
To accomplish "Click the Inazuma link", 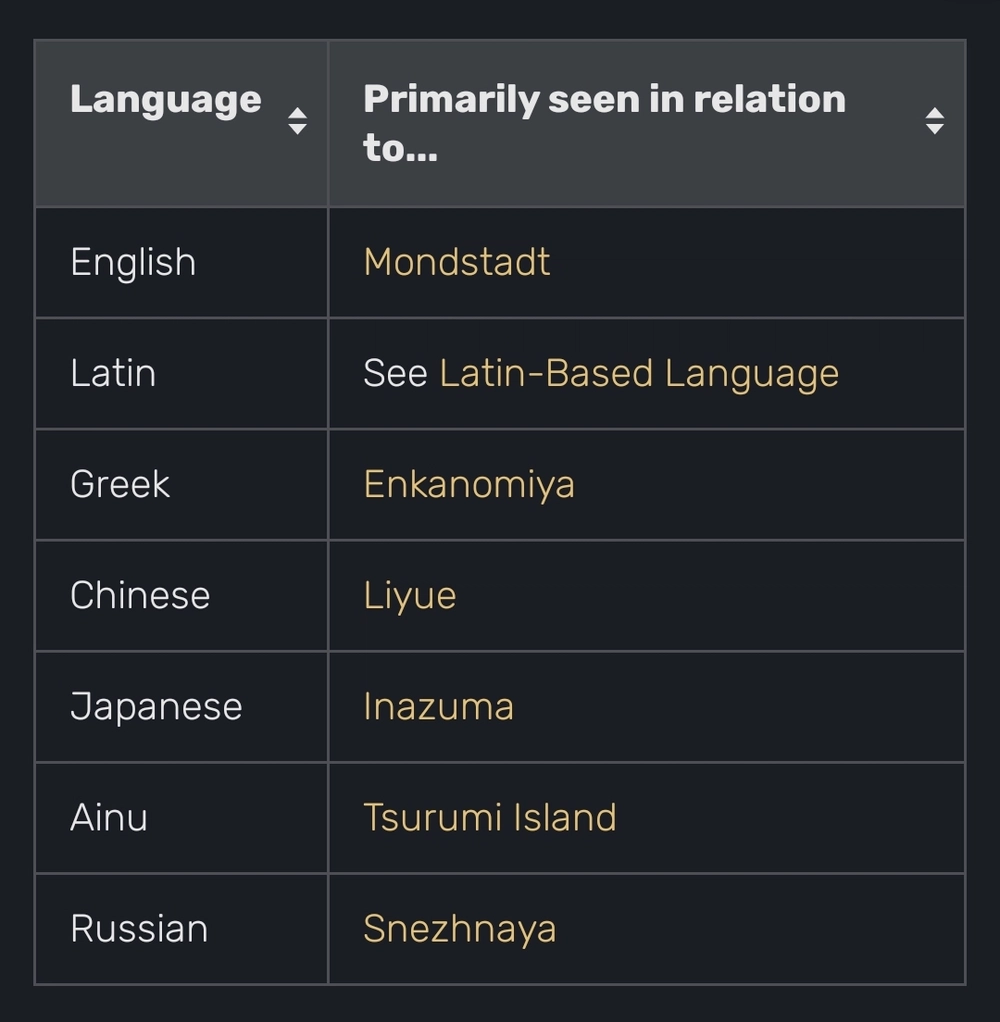I will pyautogui.click(x=437, y=706).
